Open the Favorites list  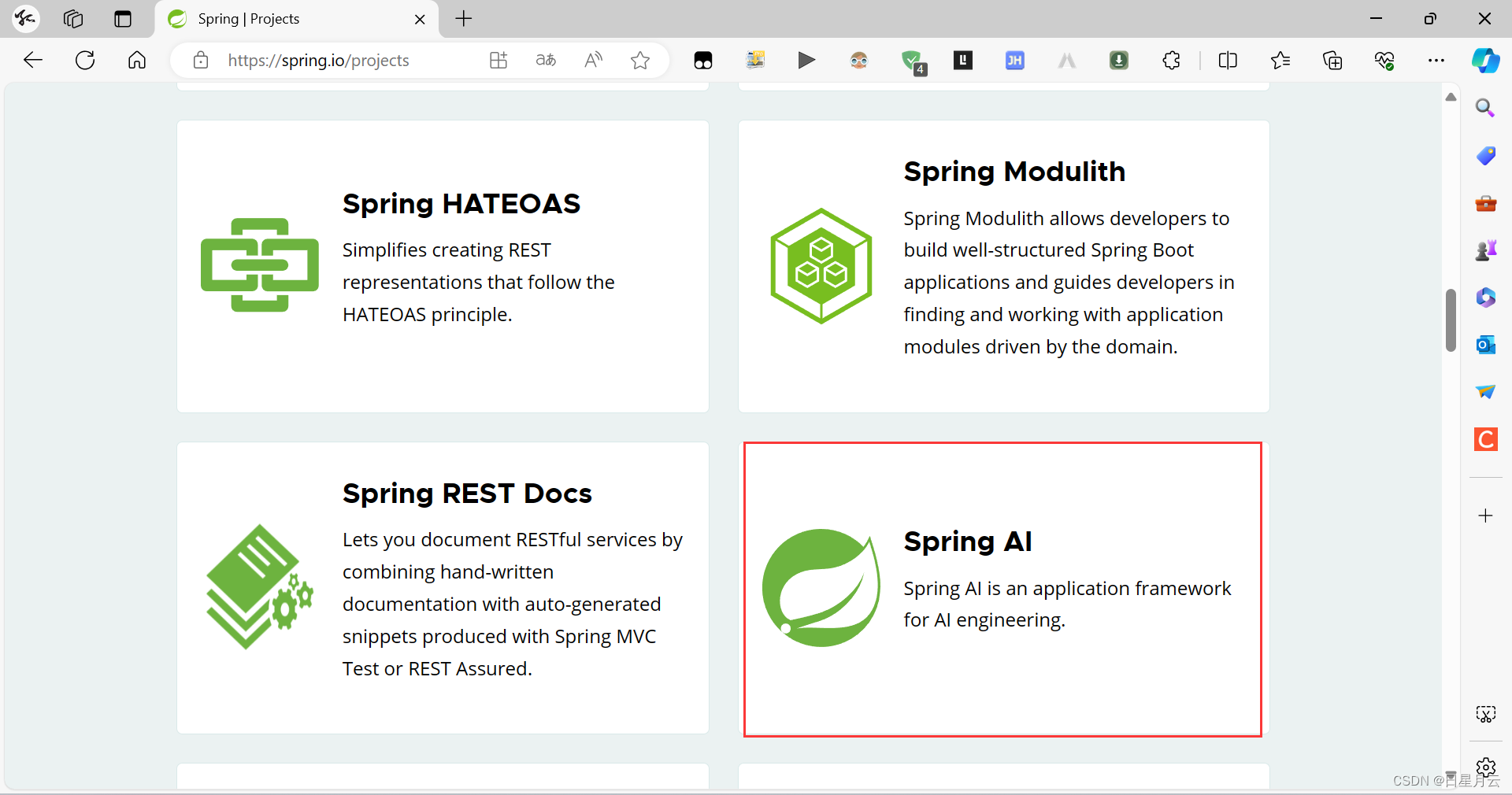coord(1280,60)
